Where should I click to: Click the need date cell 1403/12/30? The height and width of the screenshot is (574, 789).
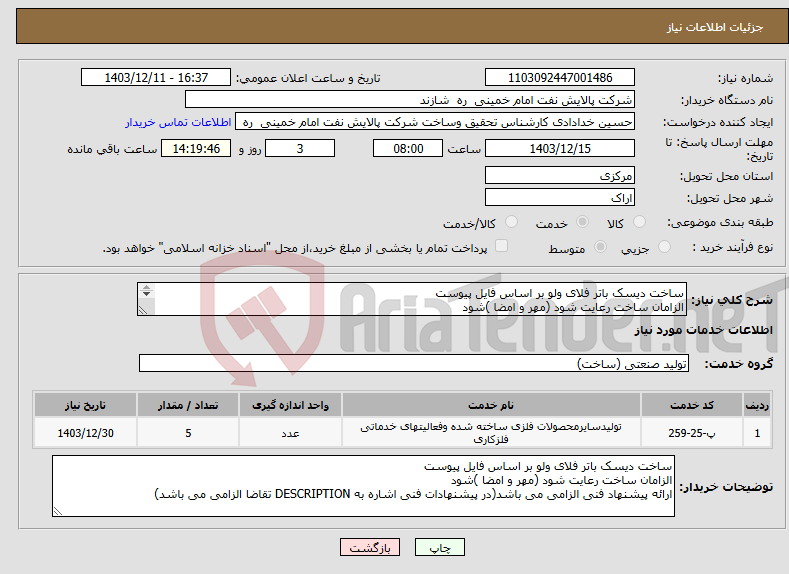[86, 433]
